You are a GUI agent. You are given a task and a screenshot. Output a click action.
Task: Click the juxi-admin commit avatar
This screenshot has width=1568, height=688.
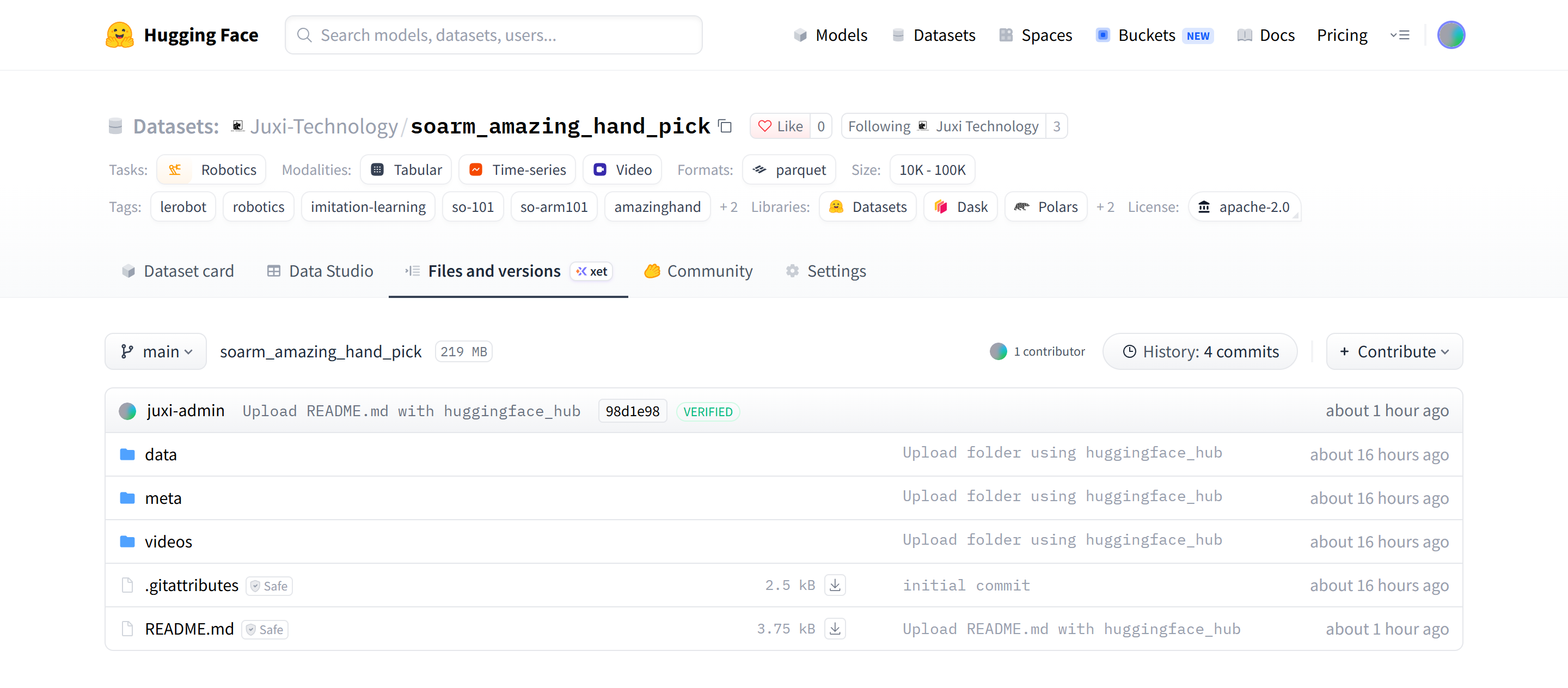tap(127, 411)
